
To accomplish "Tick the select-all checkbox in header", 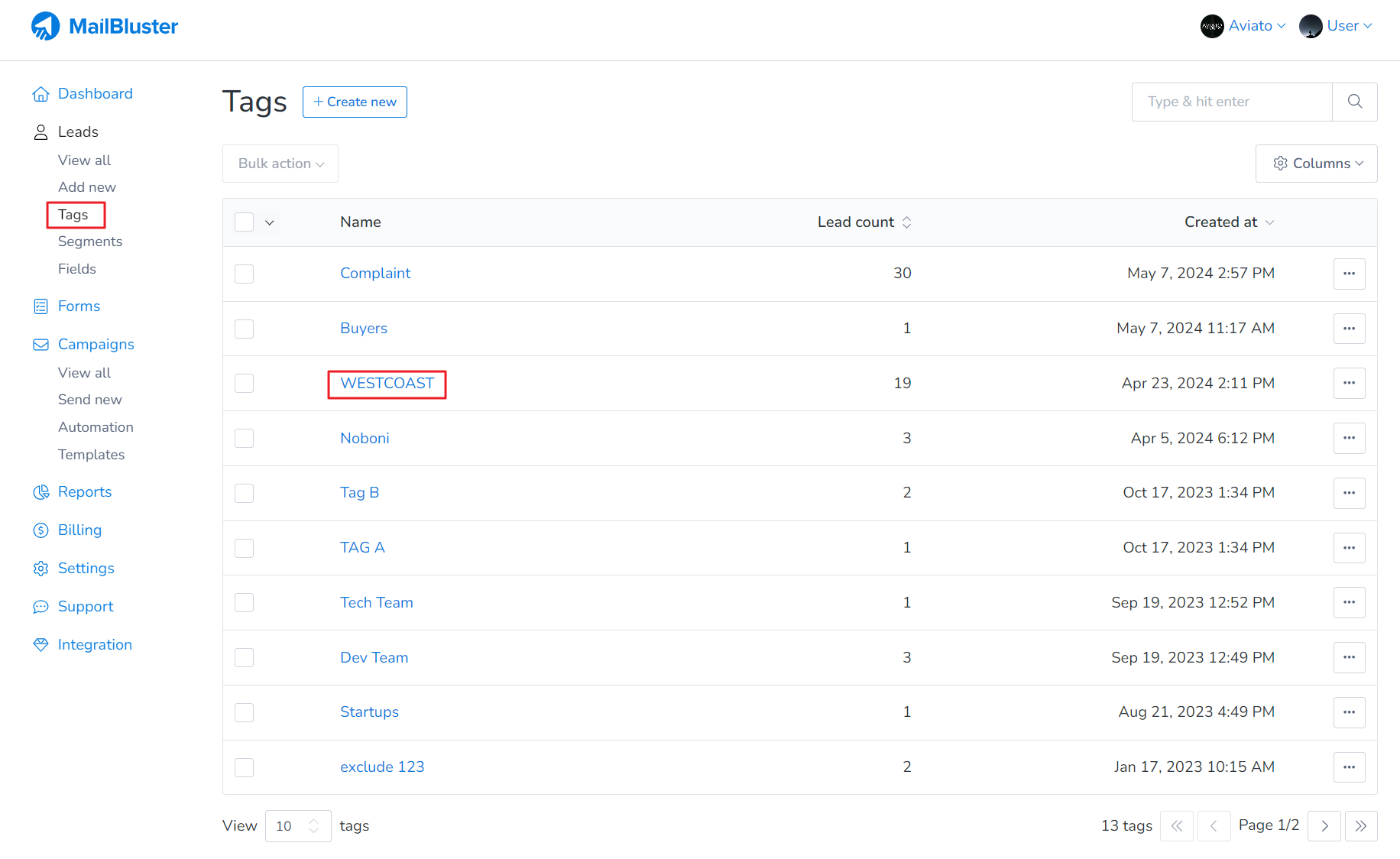I will [x=244, y=222].
